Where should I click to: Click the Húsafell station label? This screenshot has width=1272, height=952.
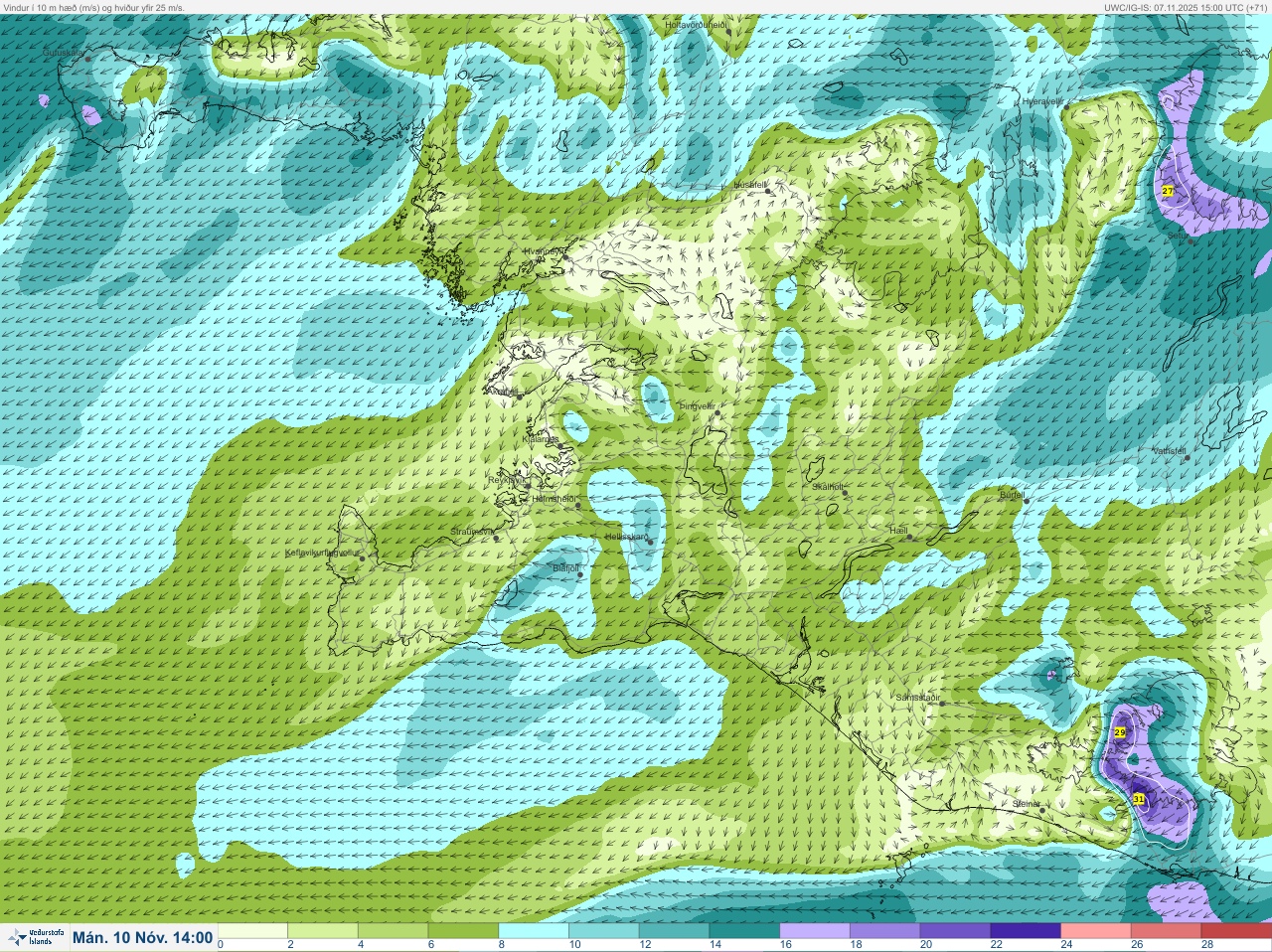[750, 185]
